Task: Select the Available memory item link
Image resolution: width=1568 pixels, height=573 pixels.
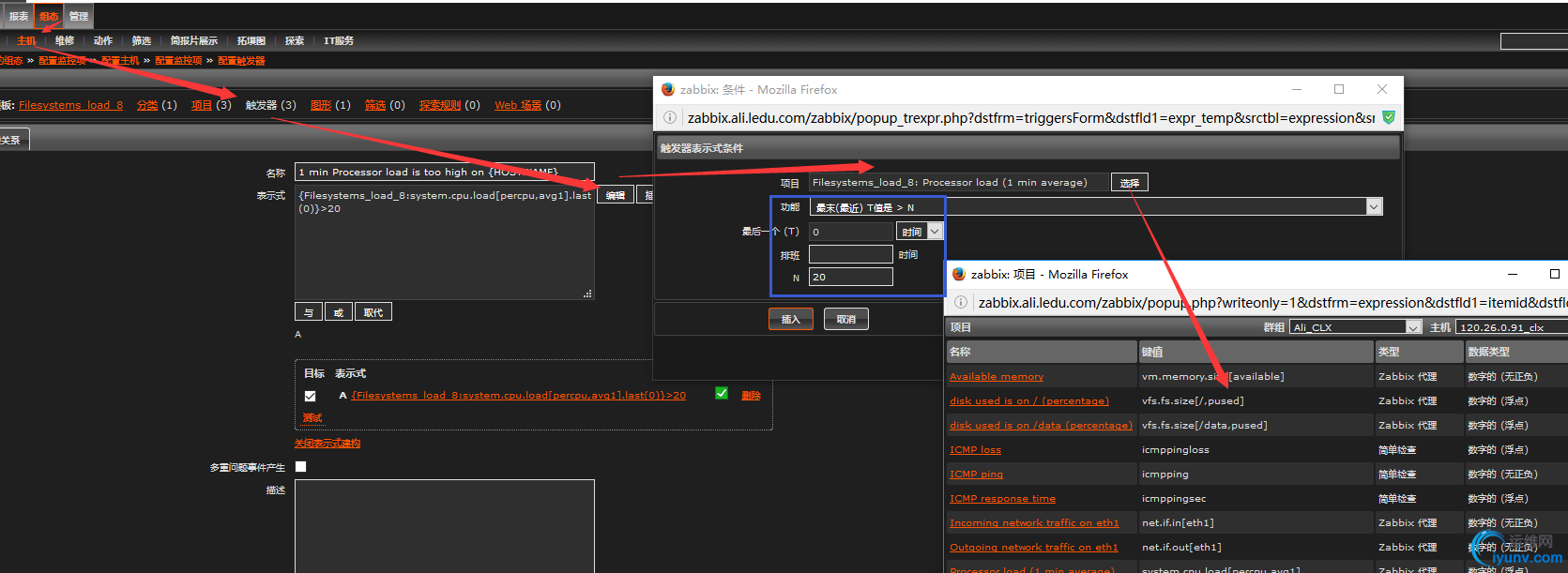Action: click(997, 377)
